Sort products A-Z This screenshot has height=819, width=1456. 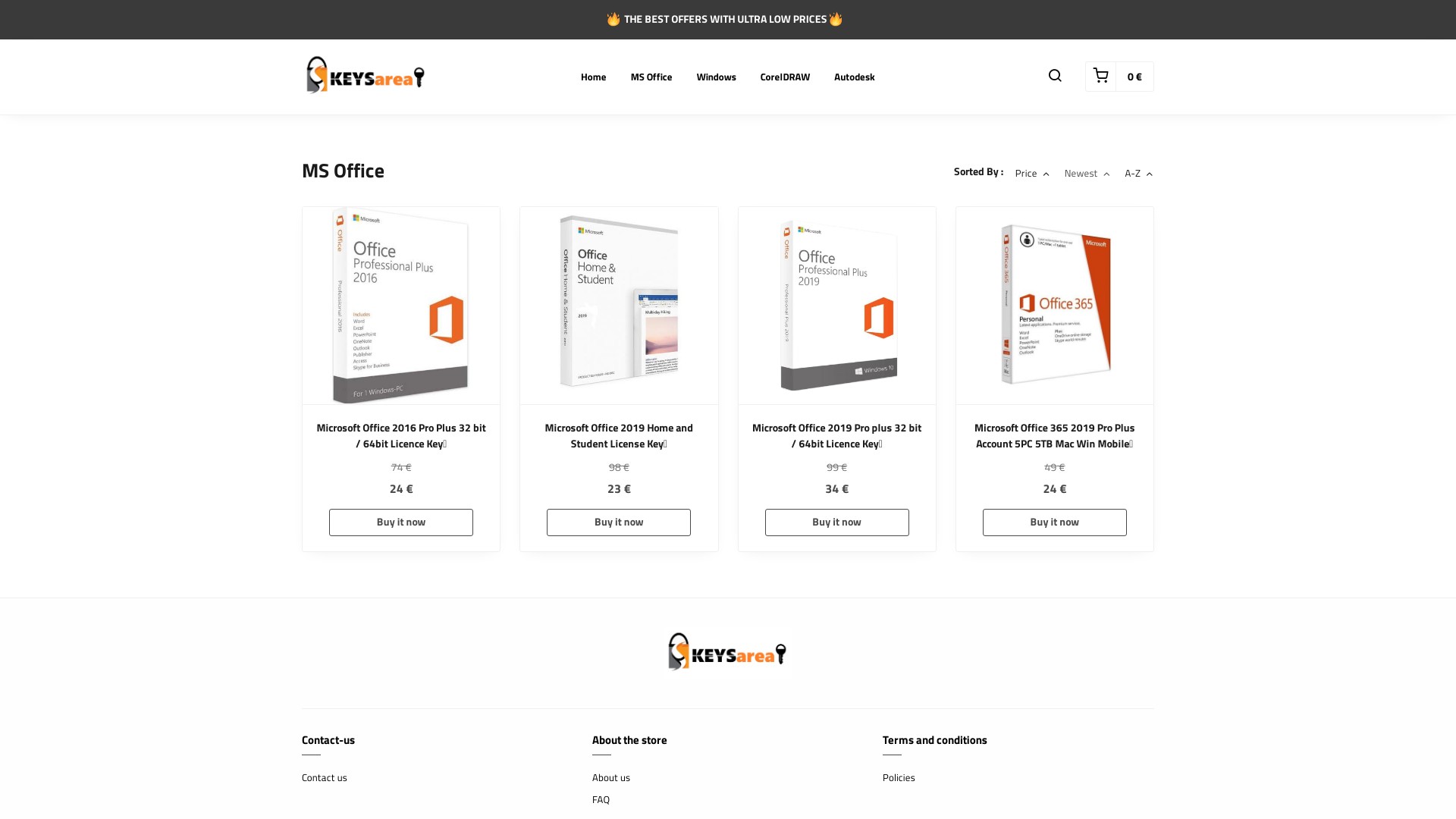pos(1138,174)
